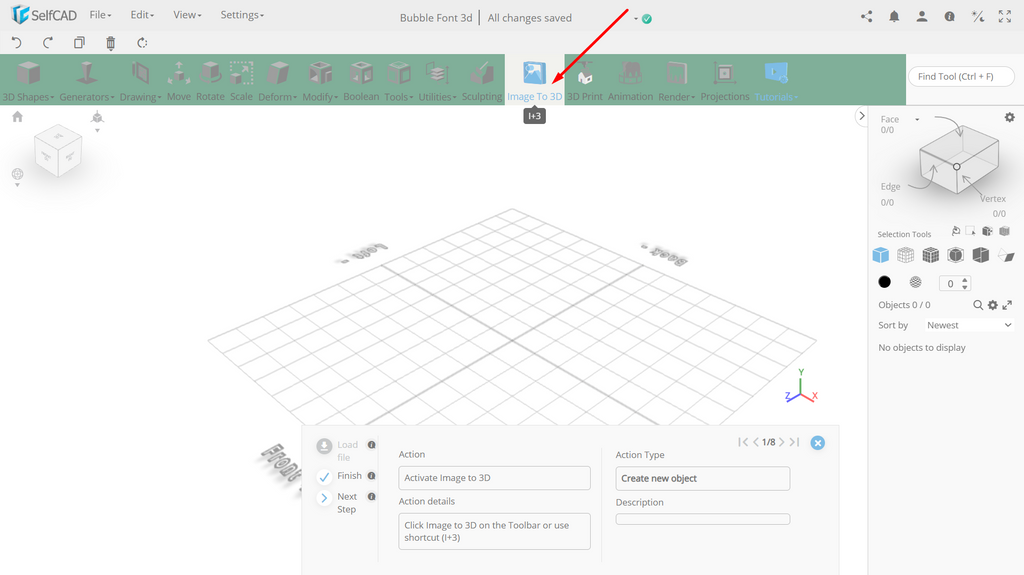Click the Load file button

(337, 451)
